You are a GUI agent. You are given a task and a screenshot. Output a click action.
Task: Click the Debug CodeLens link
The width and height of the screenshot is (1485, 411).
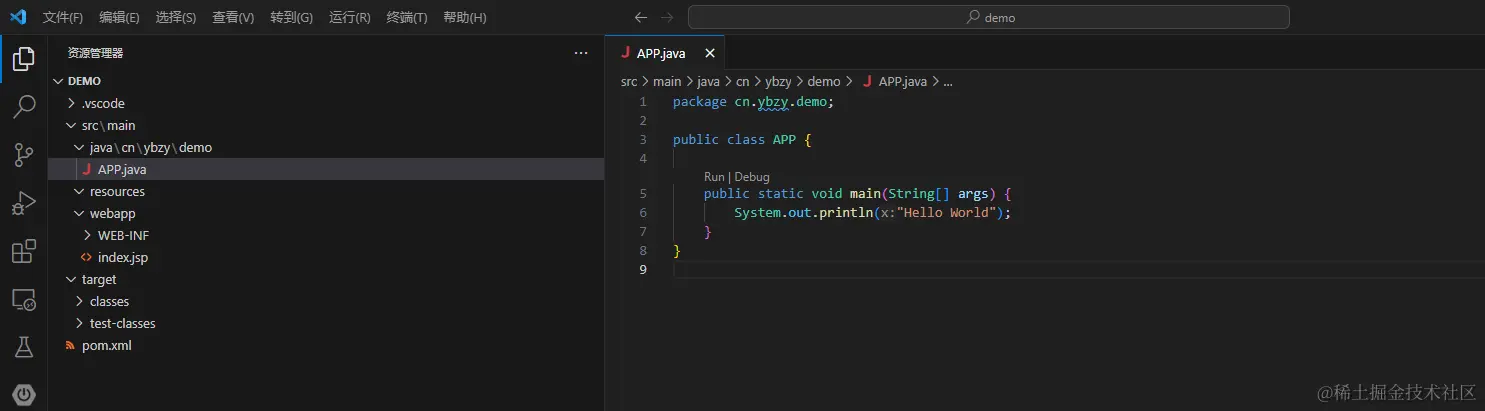pyautogui.click(x=752, y=176)
